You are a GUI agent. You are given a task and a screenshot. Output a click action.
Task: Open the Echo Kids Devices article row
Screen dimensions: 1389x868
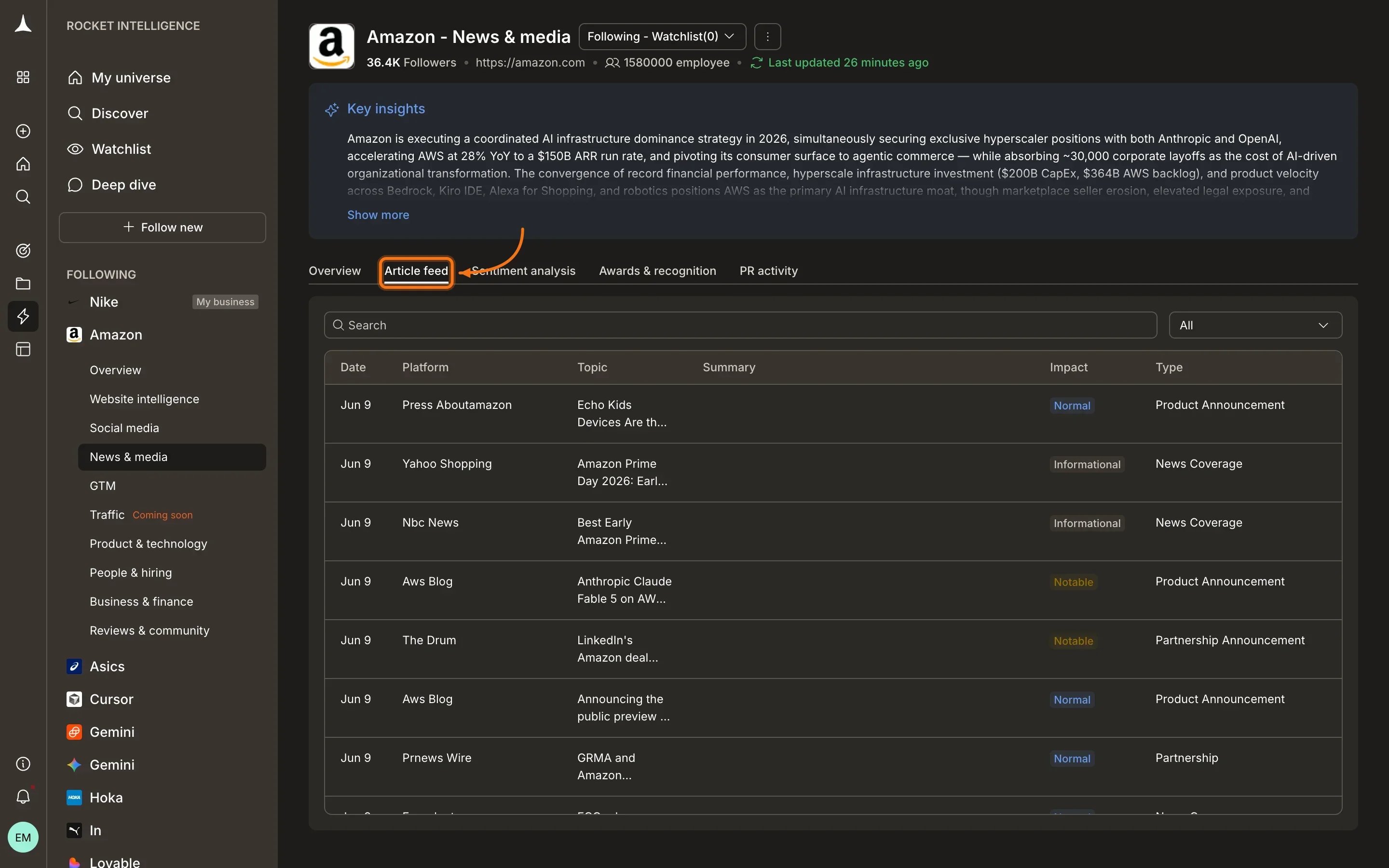[x=833, y=413]
